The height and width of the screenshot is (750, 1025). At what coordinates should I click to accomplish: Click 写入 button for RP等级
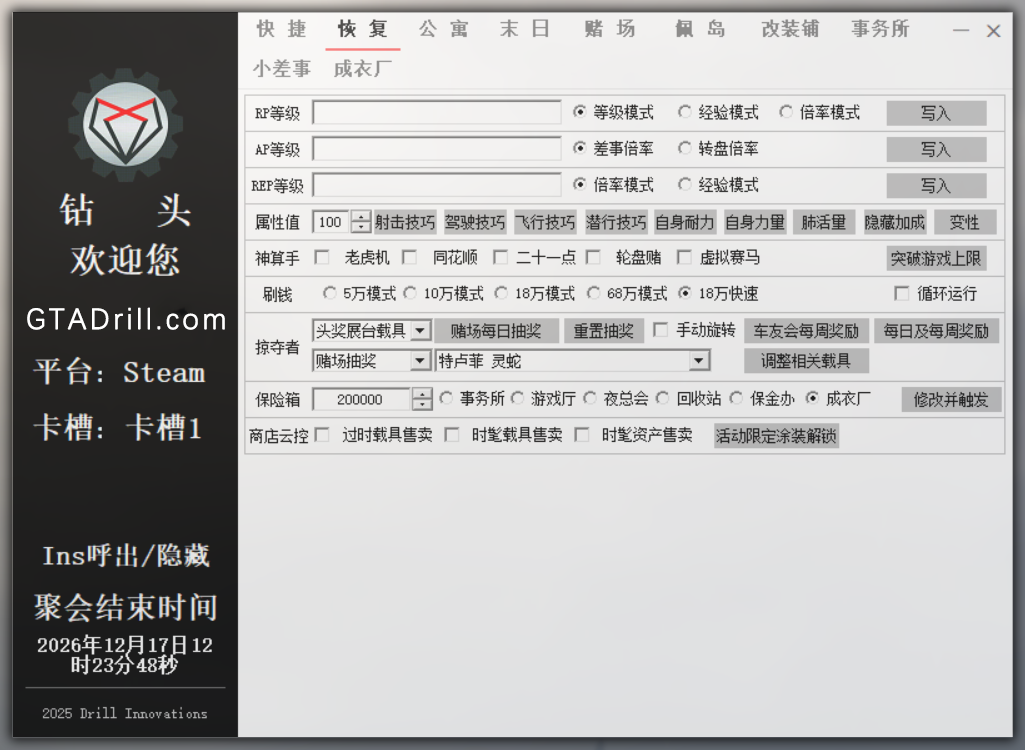(936, 113)
